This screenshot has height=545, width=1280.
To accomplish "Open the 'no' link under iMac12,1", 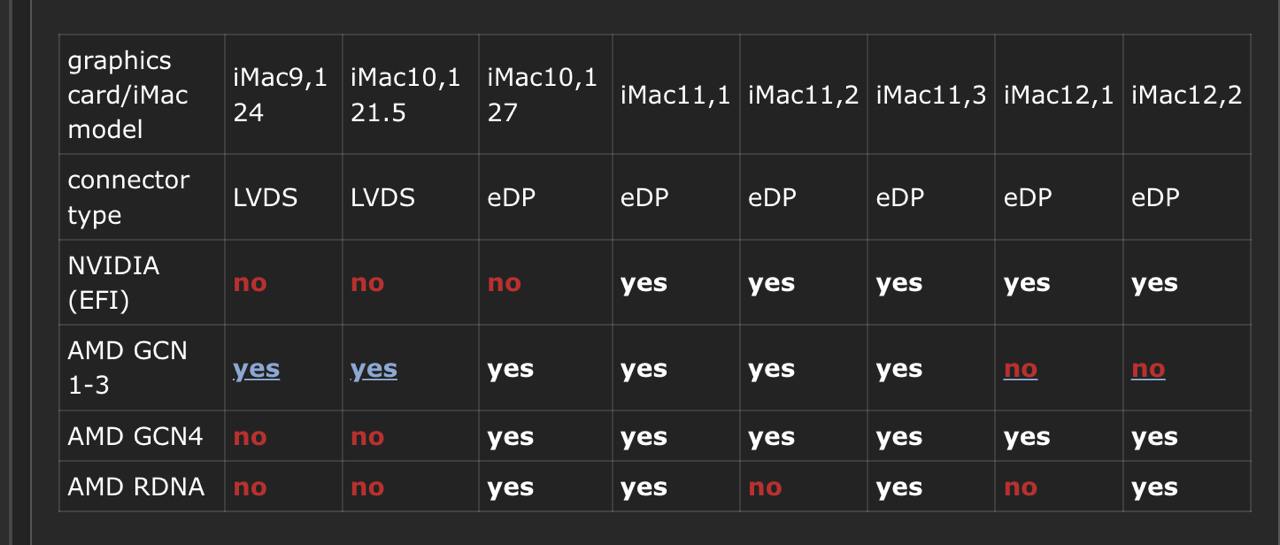I will (x=1020, y=369).
